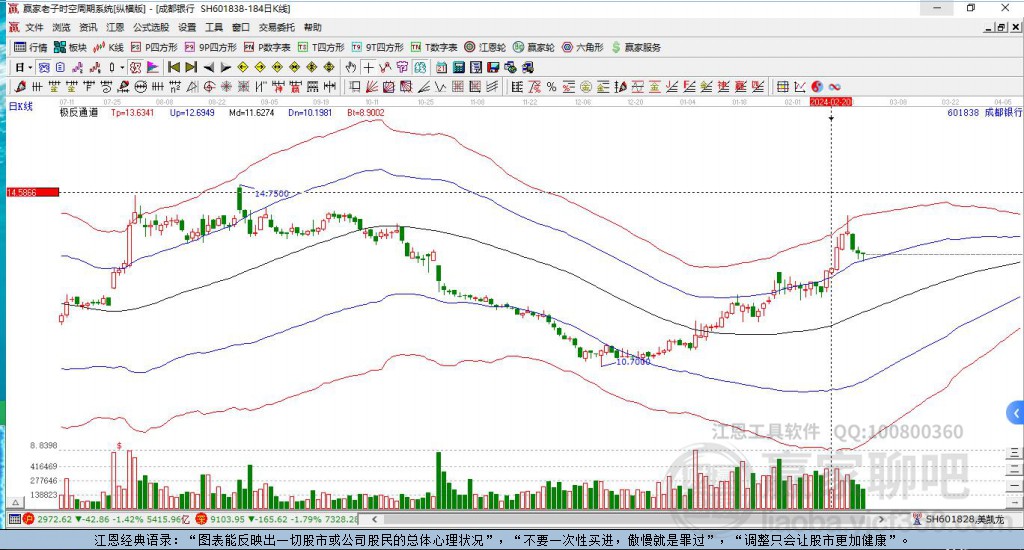Click the blue floating arrow on right edge

click(1015, 412)
